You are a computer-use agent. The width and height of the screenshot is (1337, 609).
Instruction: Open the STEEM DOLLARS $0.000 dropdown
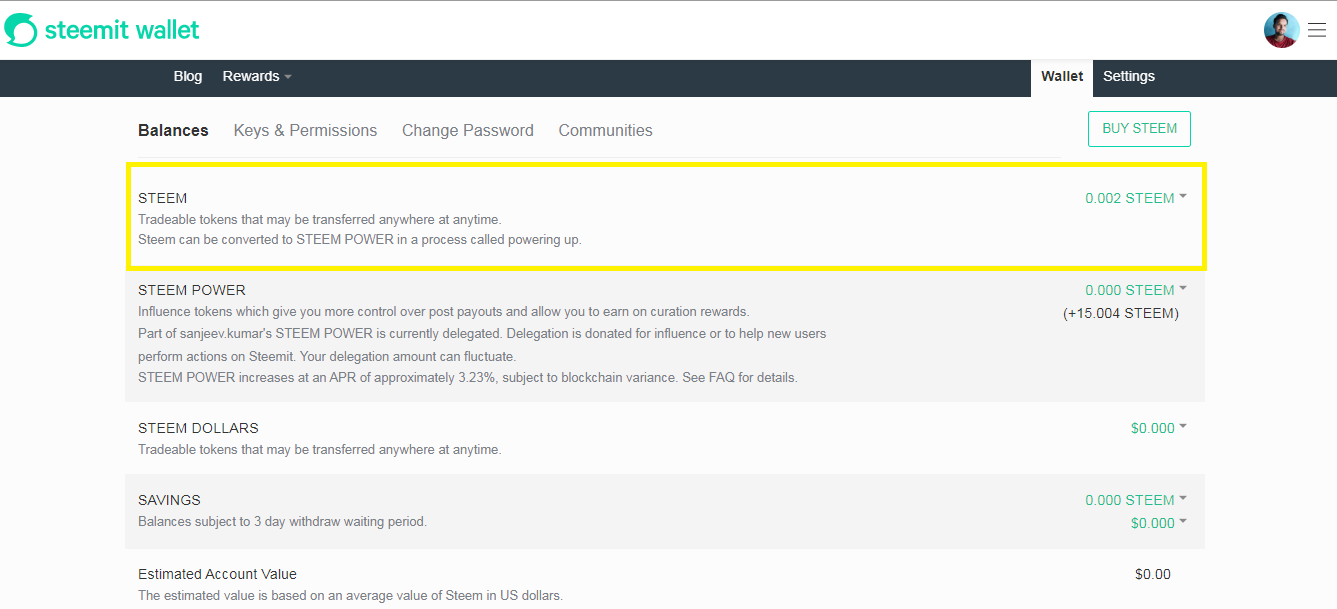click(x=1158, y=428)
